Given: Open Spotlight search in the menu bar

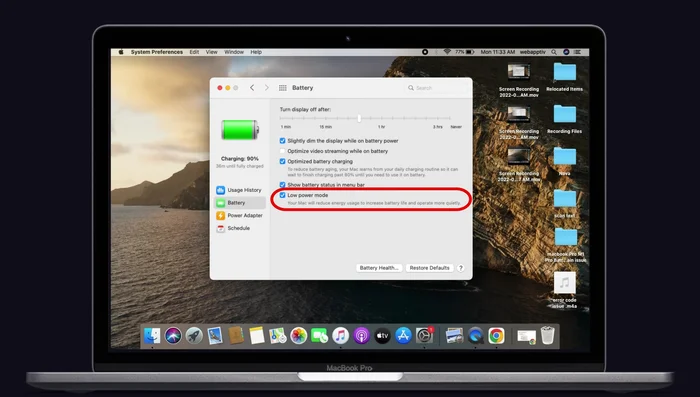Looking at the screenshot, I should (x=554, y=52).
